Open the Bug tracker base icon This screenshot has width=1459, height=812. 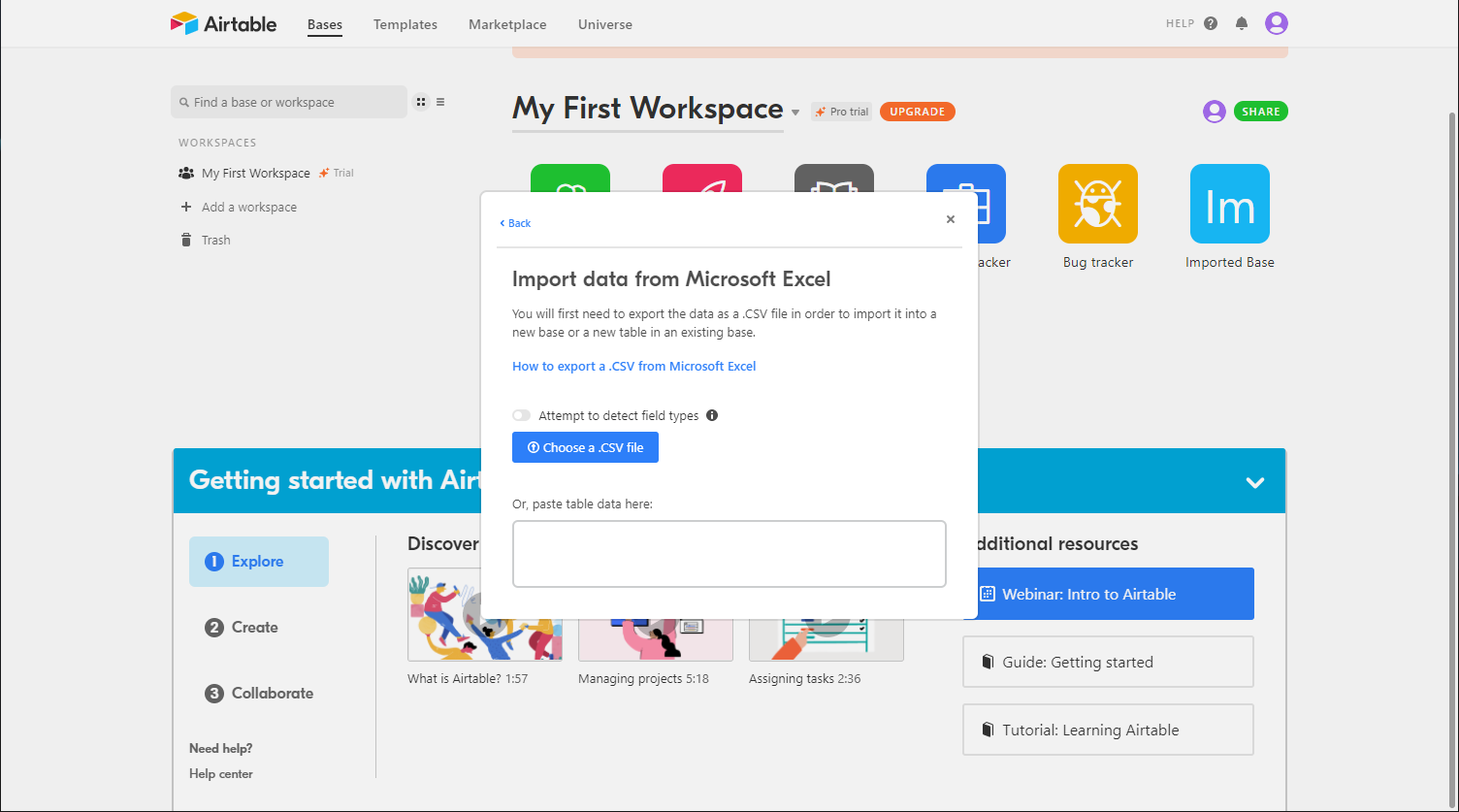pos(1098,204)
